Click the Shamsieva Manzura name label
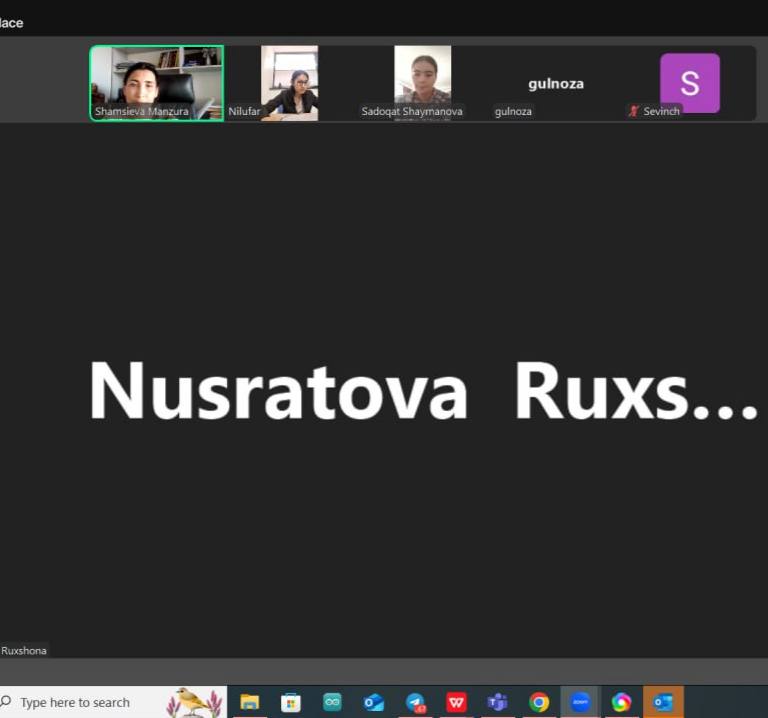Viewport: 768px width, 718px height. click(142, 111)
